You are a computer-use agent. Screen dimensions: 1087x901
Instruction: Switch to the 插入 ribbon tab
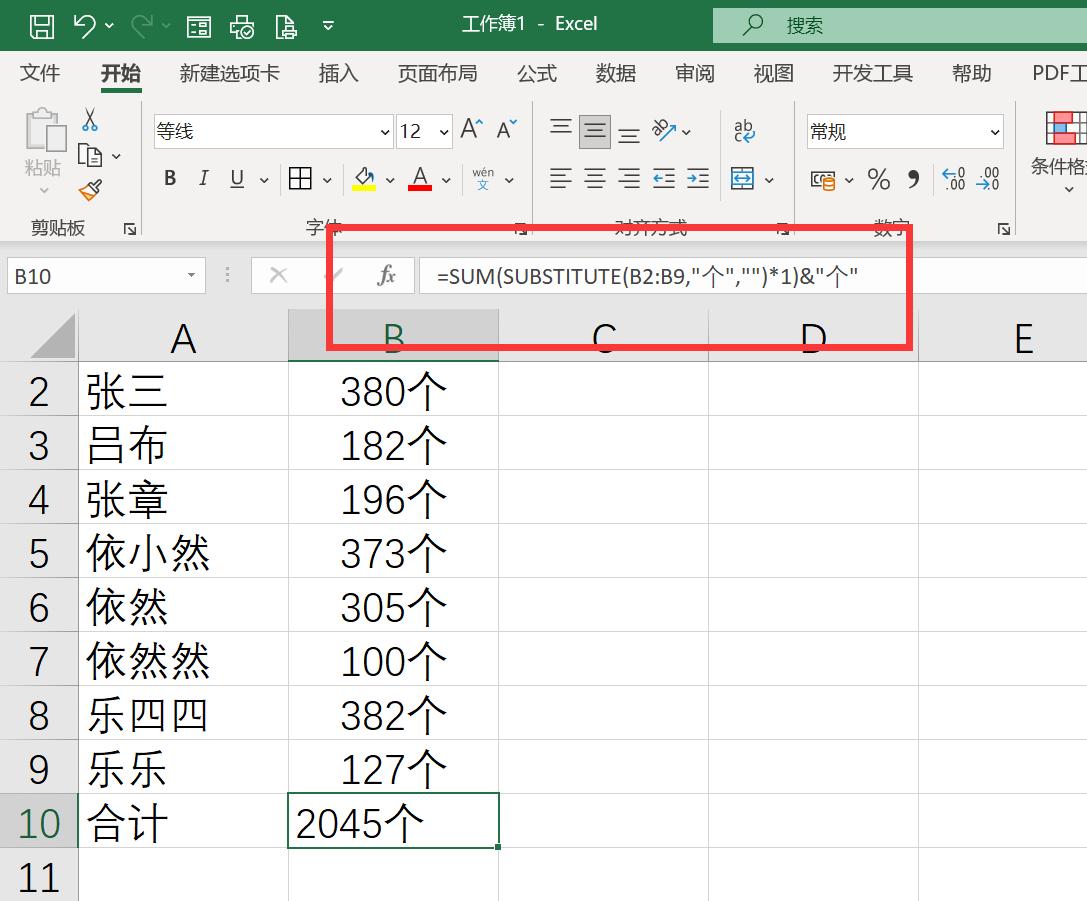[x=338, y=73]
